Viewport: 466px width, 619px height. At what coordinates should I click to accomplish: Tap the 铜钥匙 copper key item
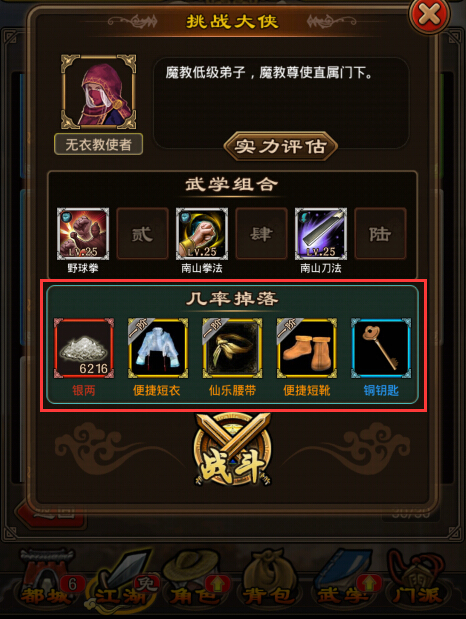[x=381, y=348]
